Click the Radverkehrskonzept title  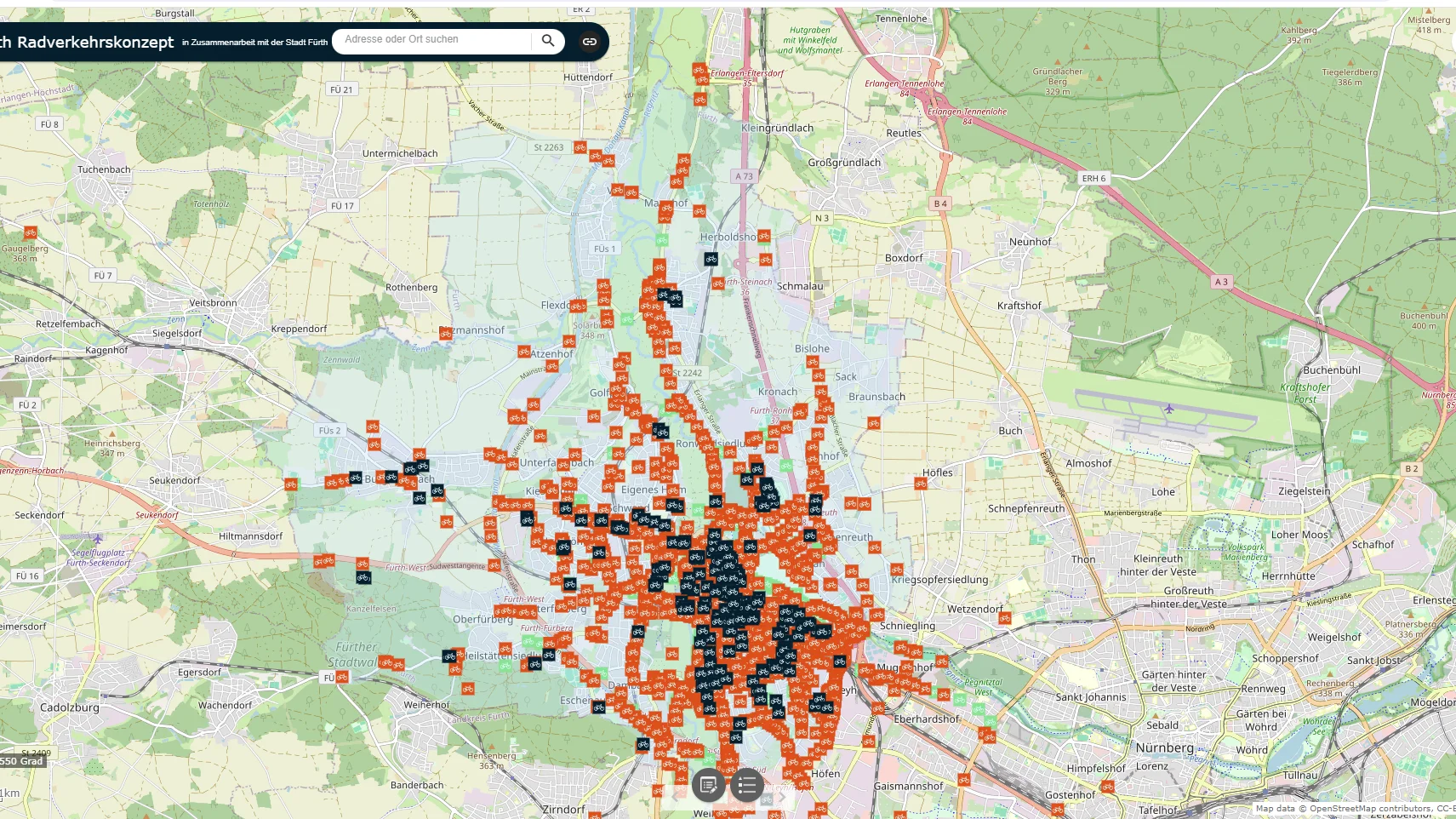tap(94, 42)
